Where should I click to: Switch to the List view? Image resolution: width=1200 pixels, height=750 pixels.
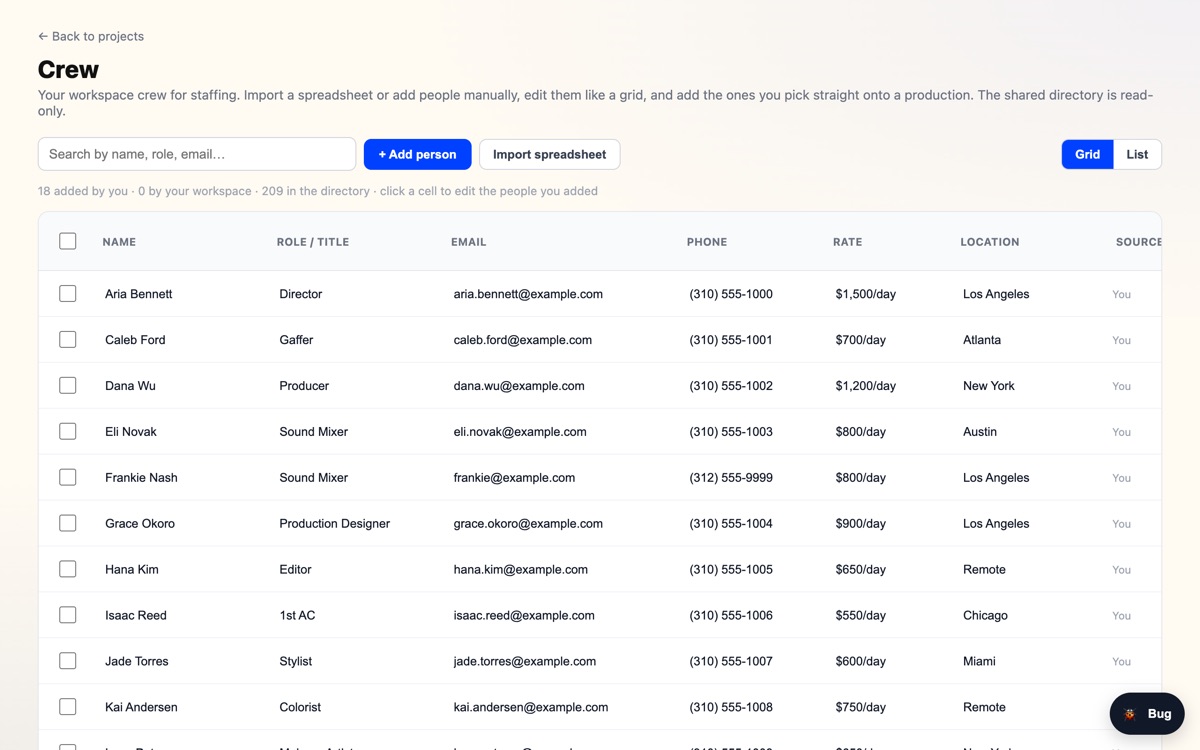click(x=1137, y=154)
